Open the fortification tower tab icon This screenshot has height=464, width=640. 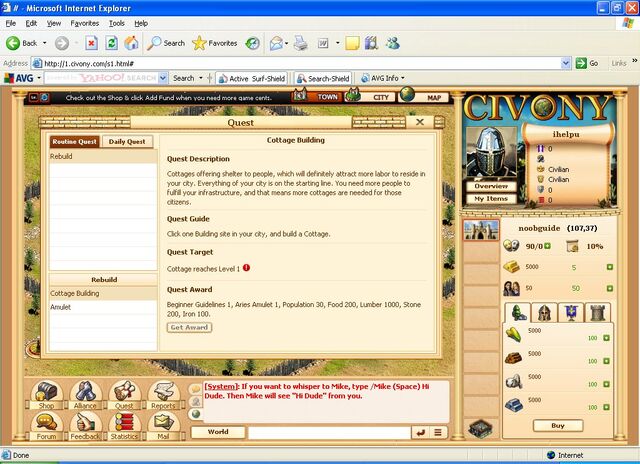click(x=598, y=313)
